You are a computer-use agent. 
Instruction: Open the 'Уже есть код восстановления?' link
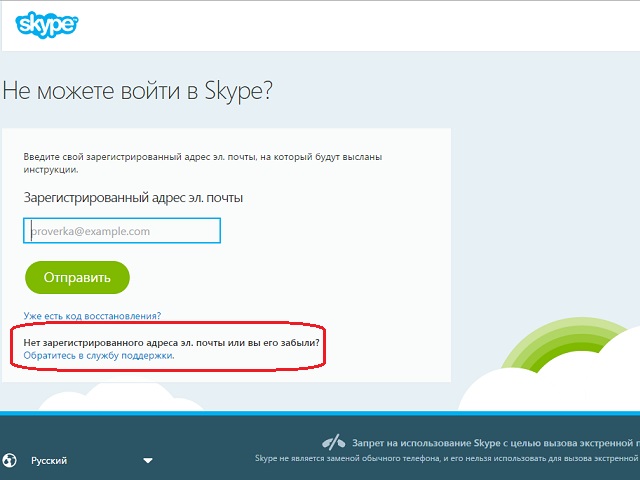click(x=92, y=316)
